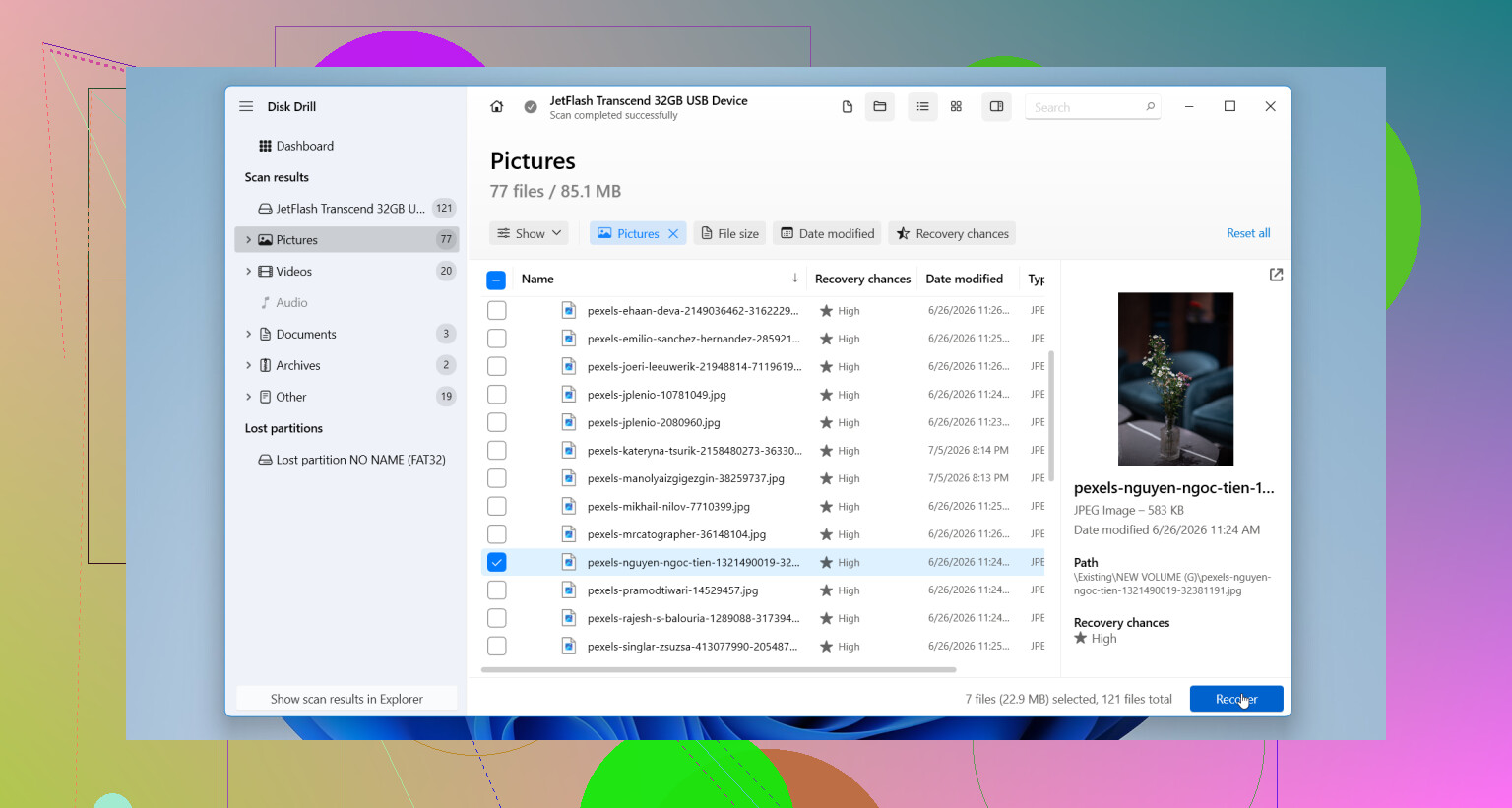Toggle the select-all checkbox in header
This screenshot has width=1512, height=808.
(x=497, y=280)
